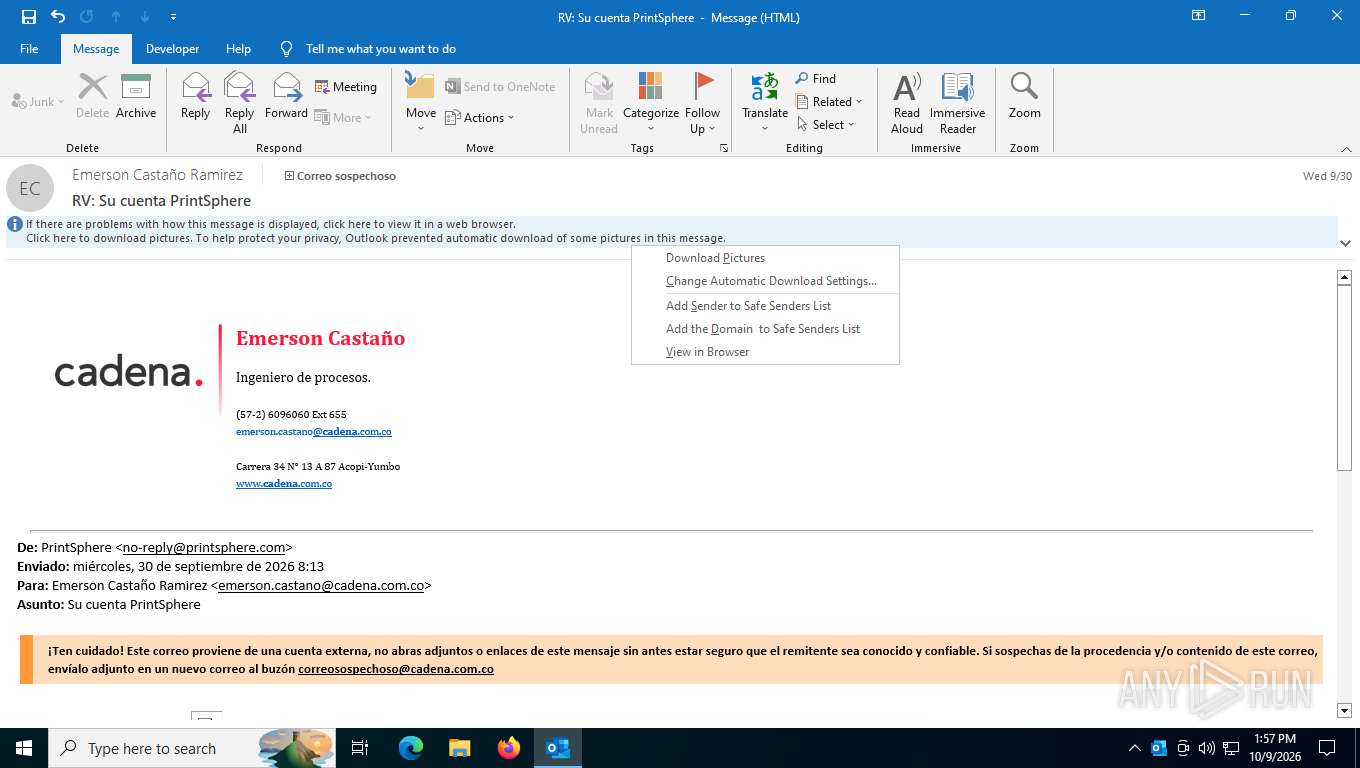This screenshot has height=768, width=1360.
Task: Open the Categorize dropdown
Action: pyautogui.click(x=651, y=102)
